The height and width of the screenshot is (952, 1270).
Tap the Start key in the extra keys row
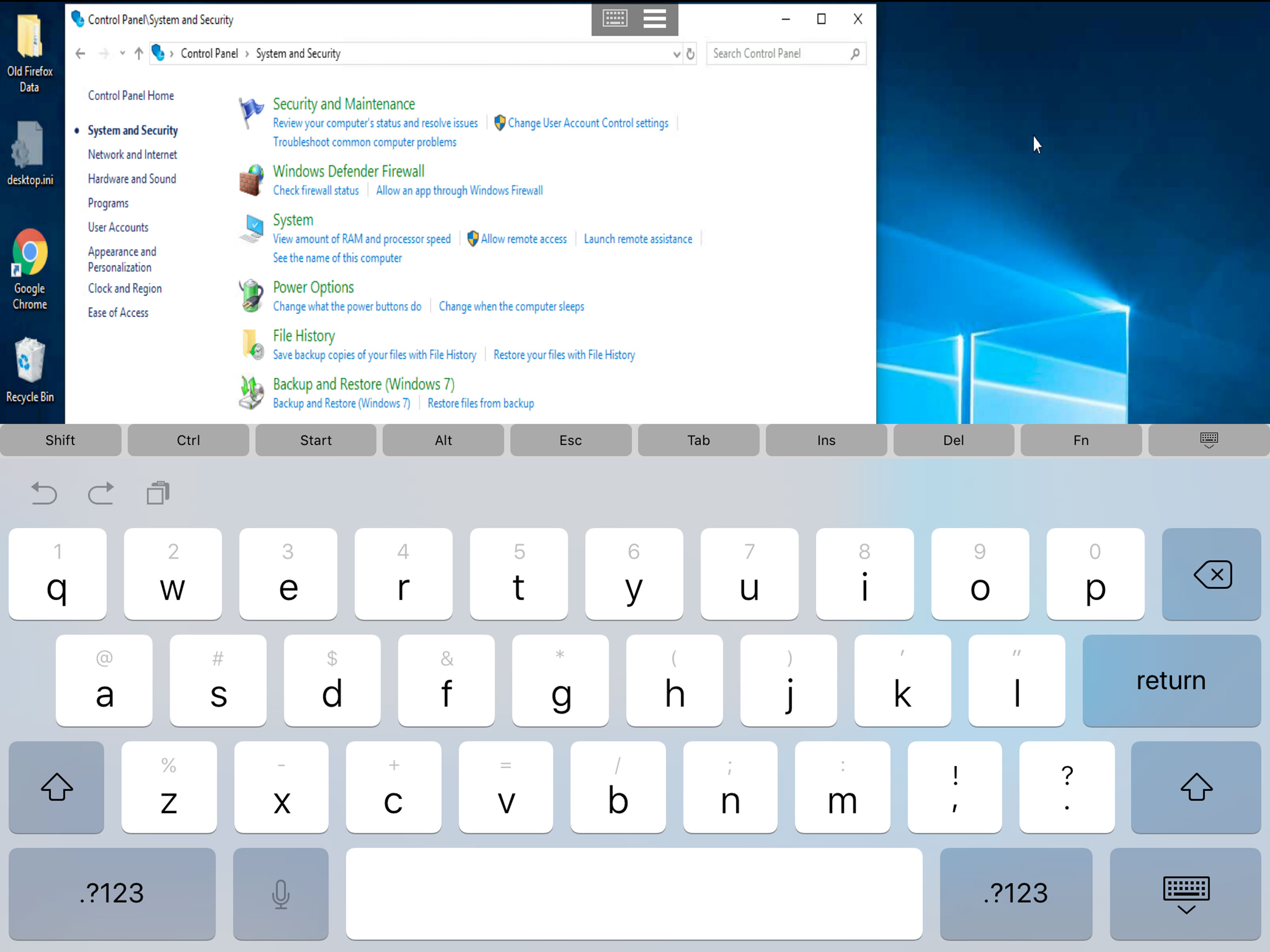(316, 440)
